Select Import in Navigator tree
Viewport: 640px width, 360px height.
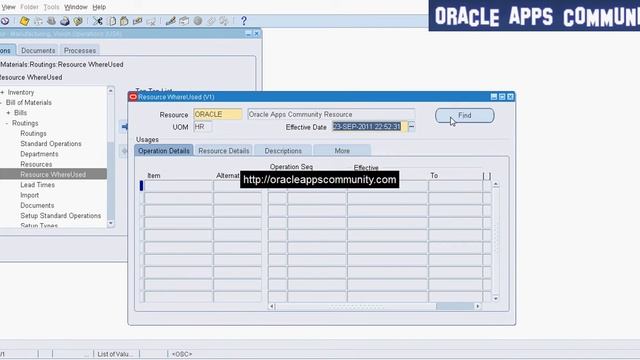point(29,195)
